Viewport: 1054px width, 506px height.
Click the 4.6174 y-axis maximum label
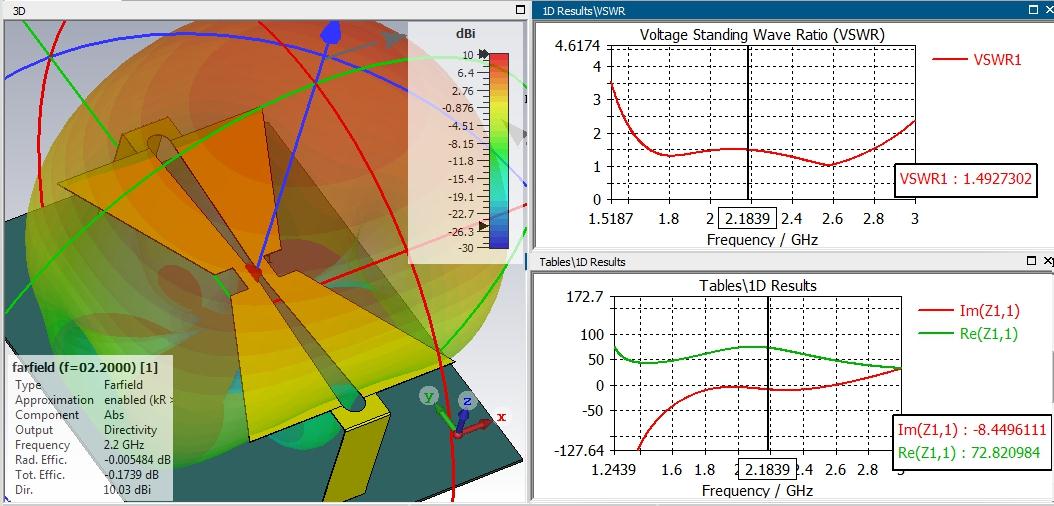576,47
